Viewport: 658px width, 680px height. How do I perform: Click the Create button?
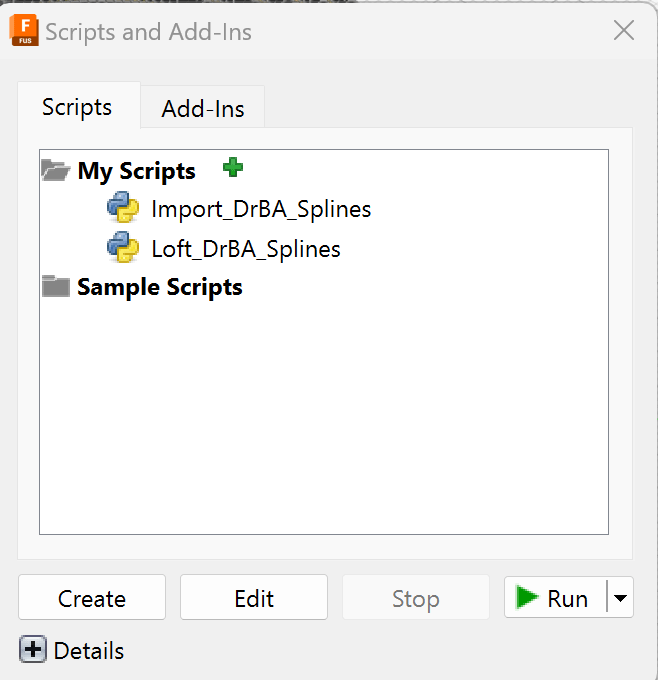point(92,598)
